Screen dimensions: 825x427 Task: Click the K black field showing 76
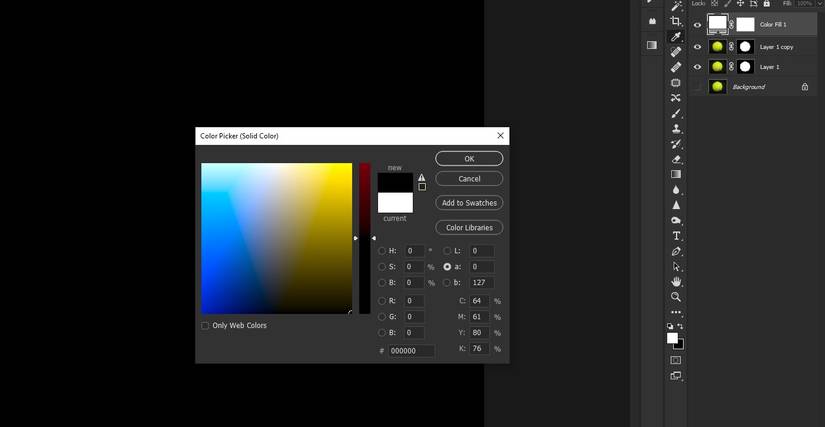click(479, 348)
